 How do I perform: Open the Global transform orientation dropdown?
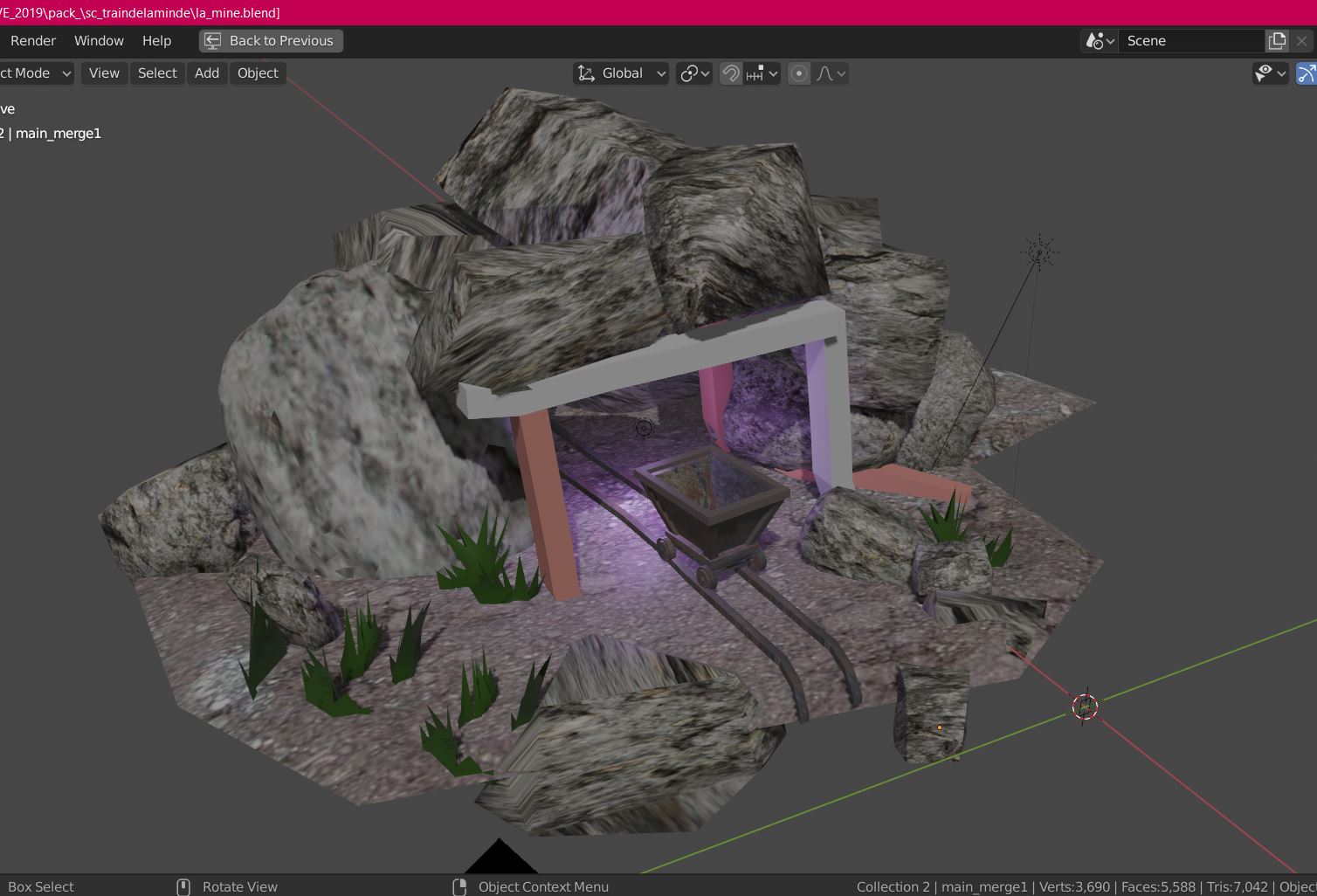click(622, 73)
